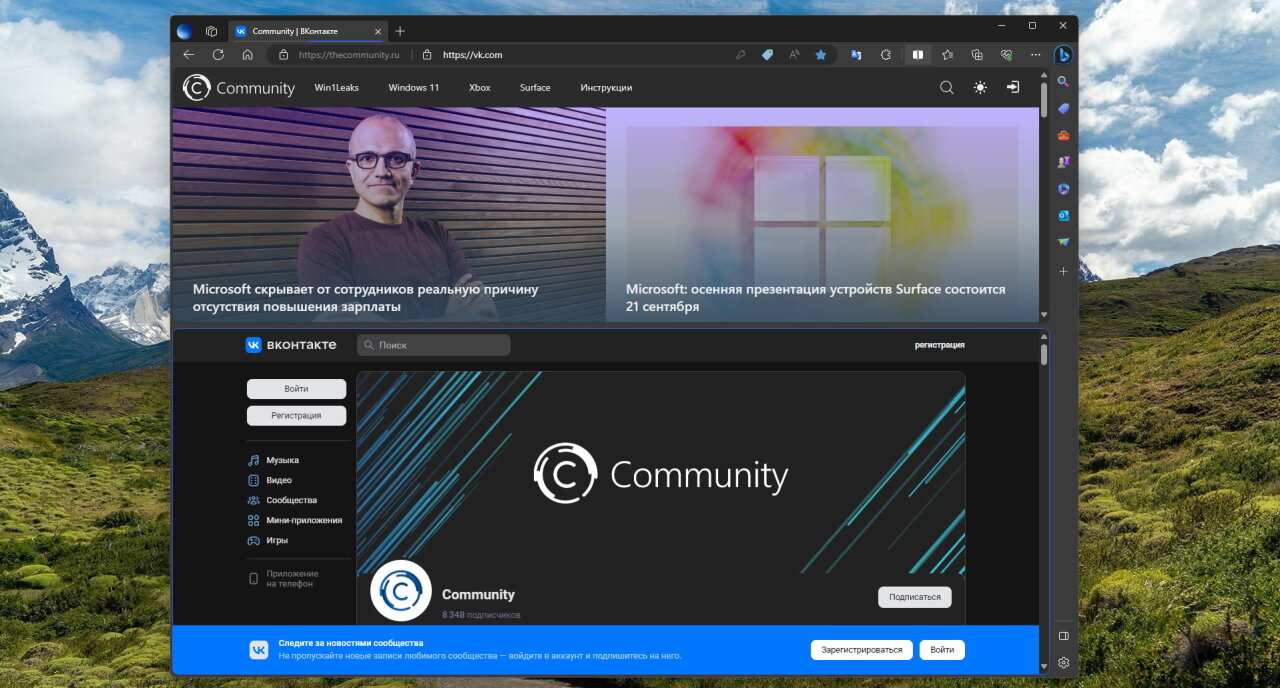
Task: Click the site login arrow icon
Action: coord(1013,88)
